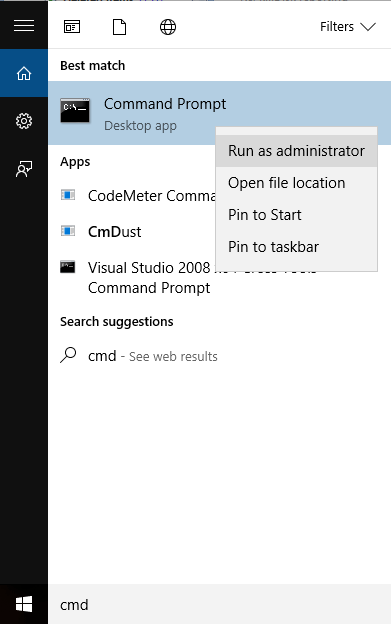The image size is (391, 624).
Task: Filter results to Apps with the apps icon
Action: pyautogui.click(x=72, y=27)
